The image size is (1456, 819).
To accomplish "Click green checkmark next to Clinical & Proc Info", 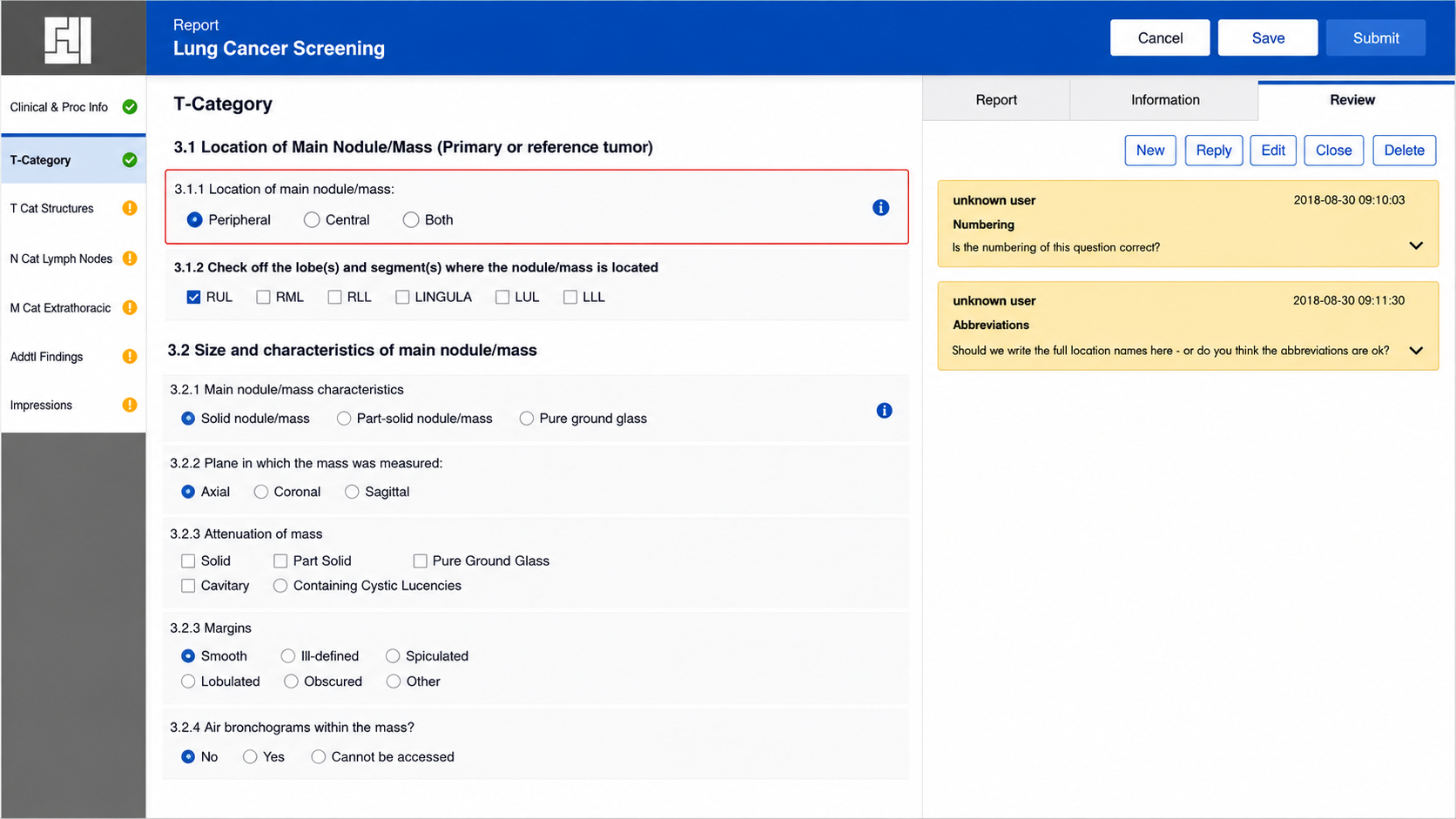I will click(x=130, y=107).
